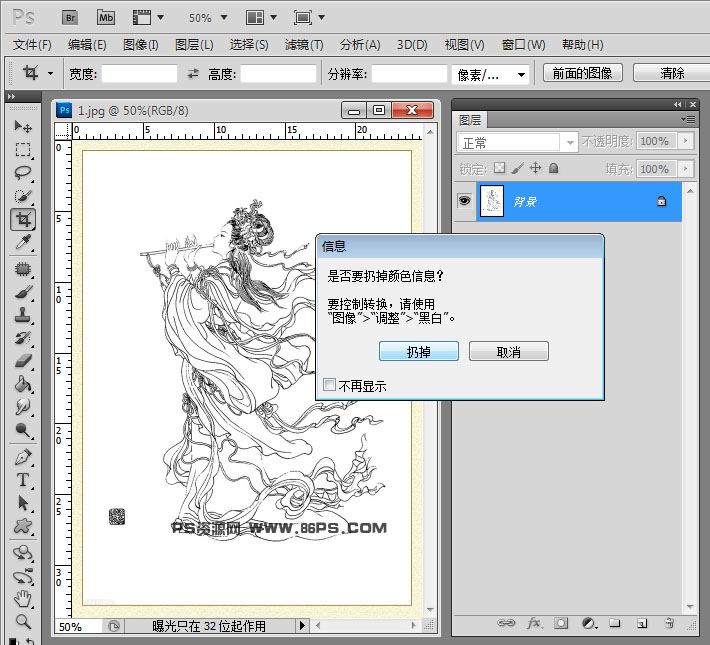710x645 pixels.
Task: Select the Lasso tool
Action: 23,173
